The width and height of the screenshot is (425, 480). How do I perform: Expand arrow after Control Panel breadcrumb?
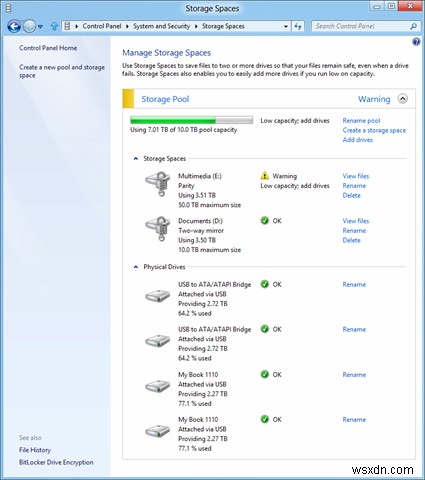tap(127, 26)
